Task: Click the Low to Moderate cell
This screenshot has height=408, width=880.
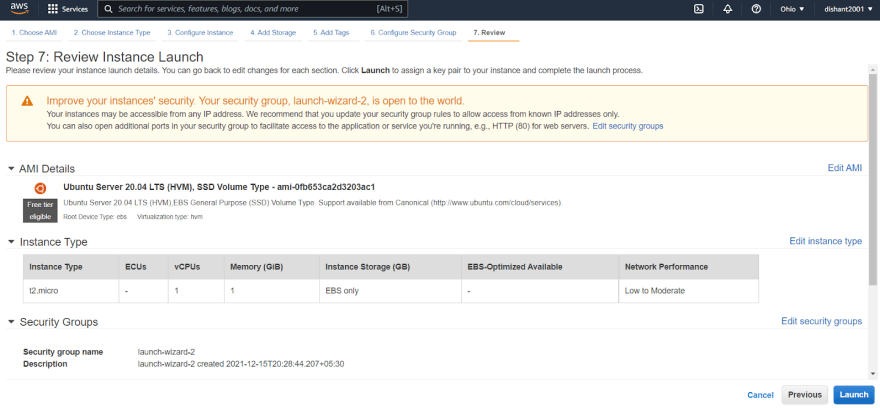Action: coord(688,291)
